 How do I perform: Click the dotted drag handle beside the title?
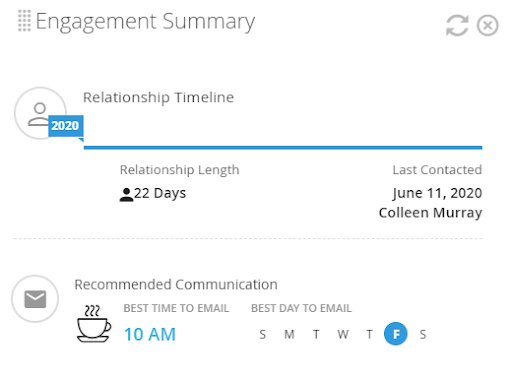[x=24, y=21]
